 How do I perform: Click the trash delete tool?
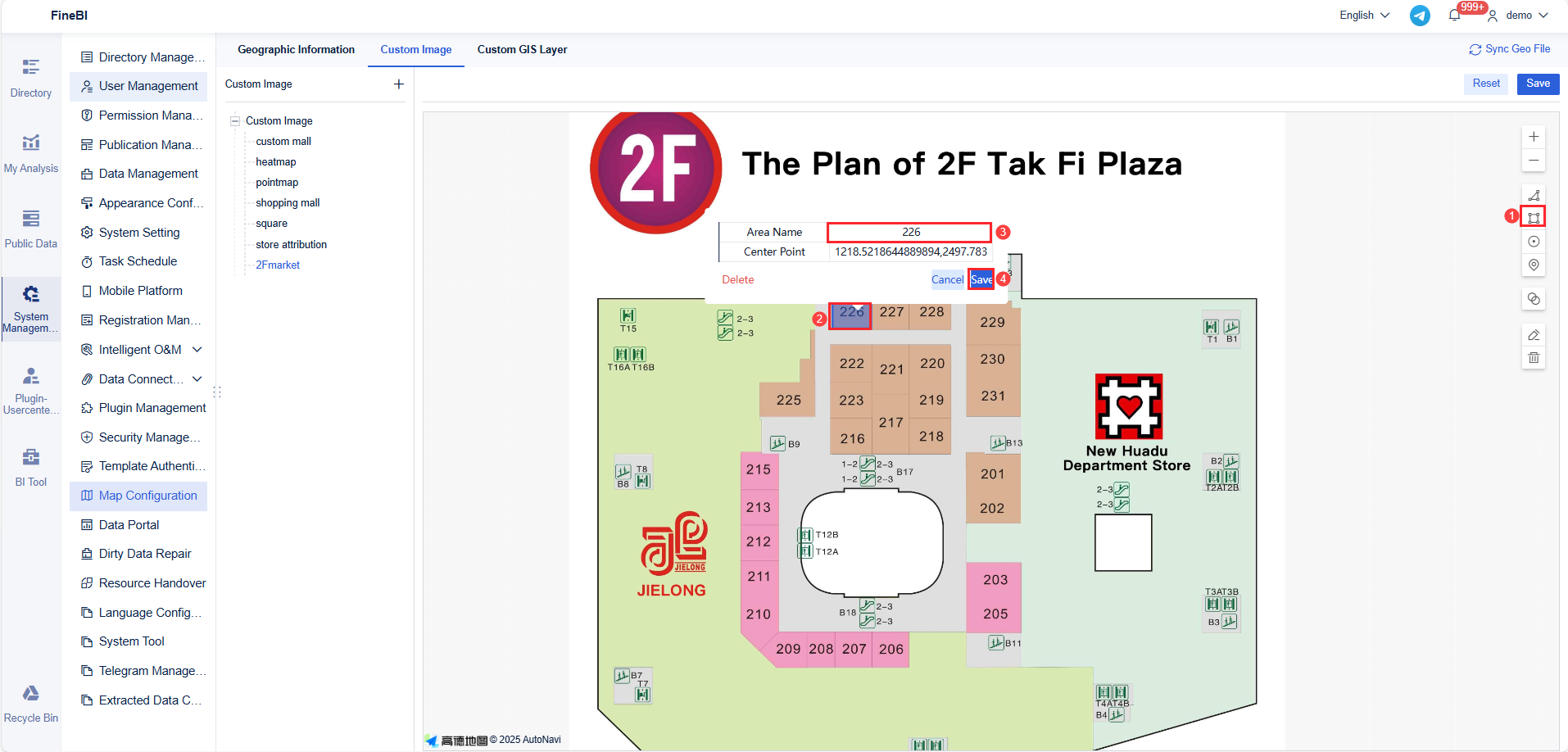pos(1534,358)
